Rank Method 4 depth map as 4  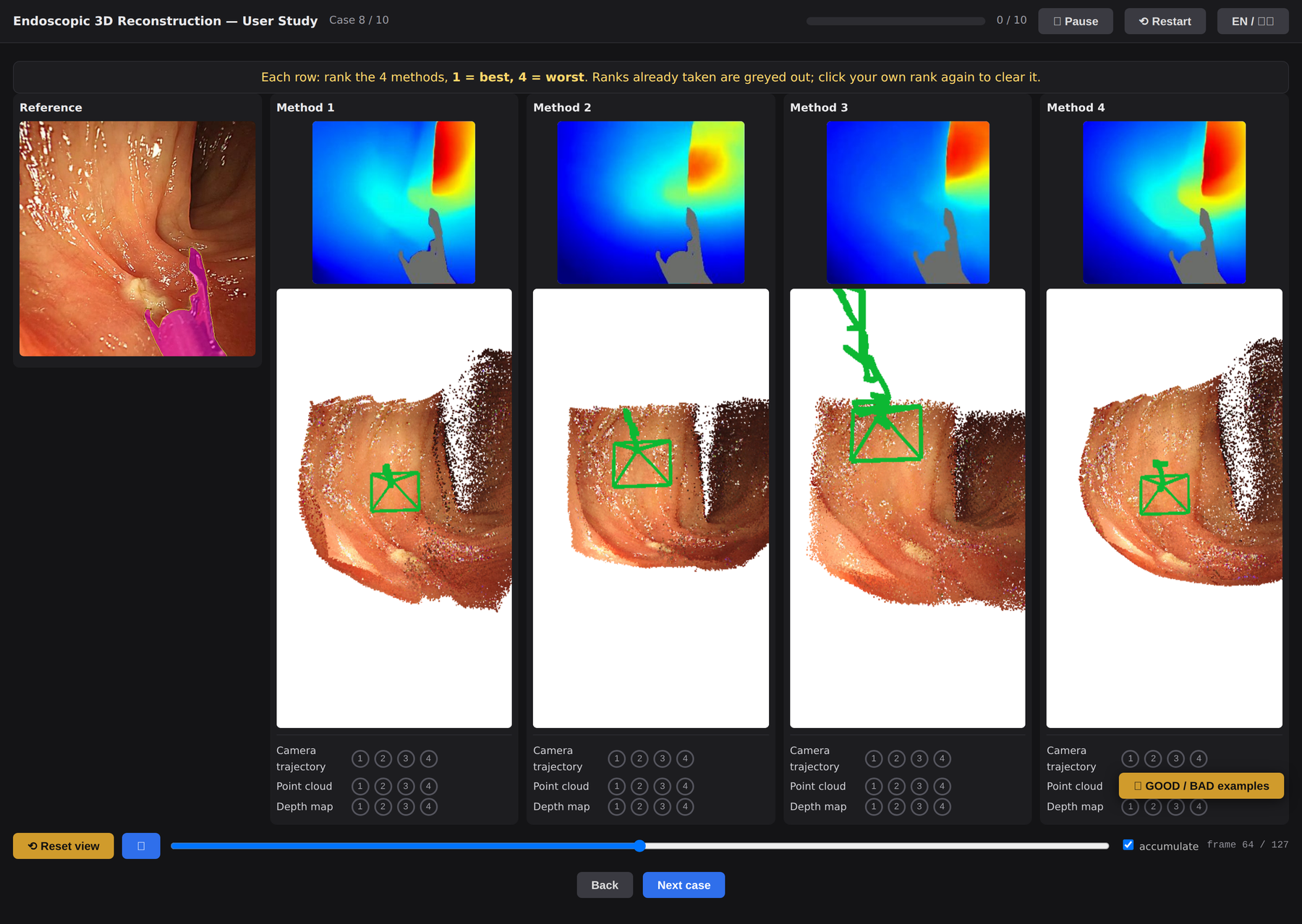click(1199, 806)
